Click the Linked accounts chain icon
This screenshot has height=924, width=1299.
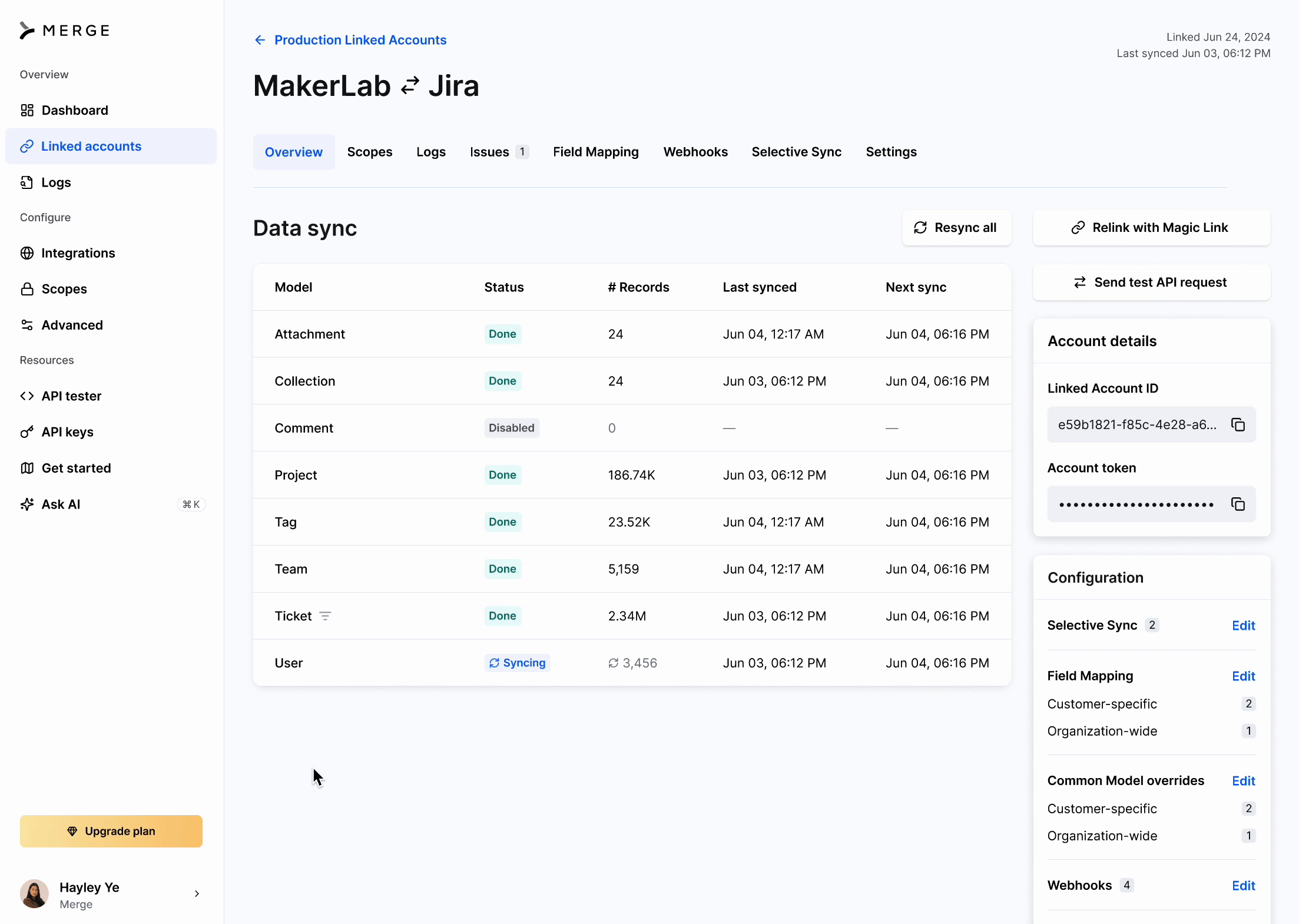tap(26, 146)
